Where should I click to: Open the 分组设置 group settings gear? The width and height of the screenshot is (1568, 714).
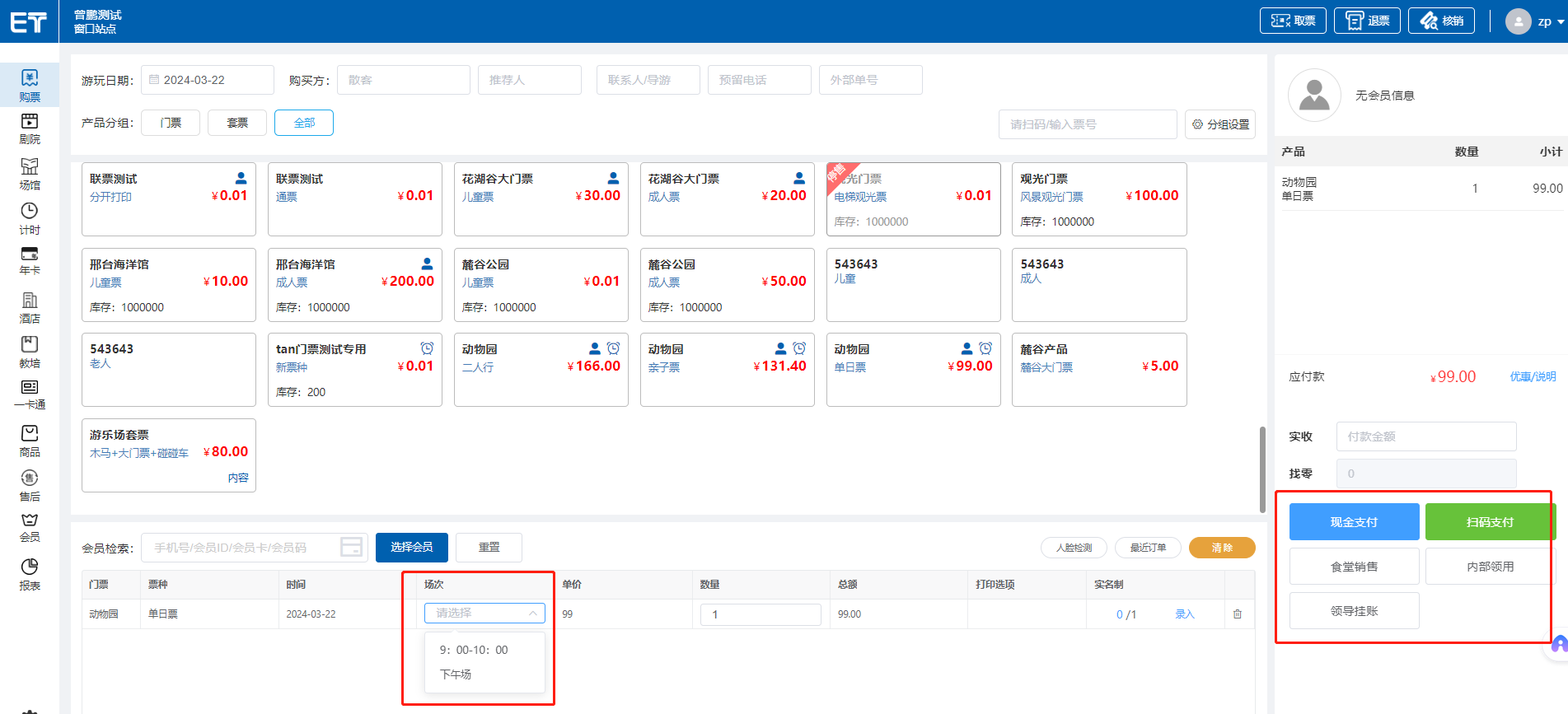click(1220, 124)
